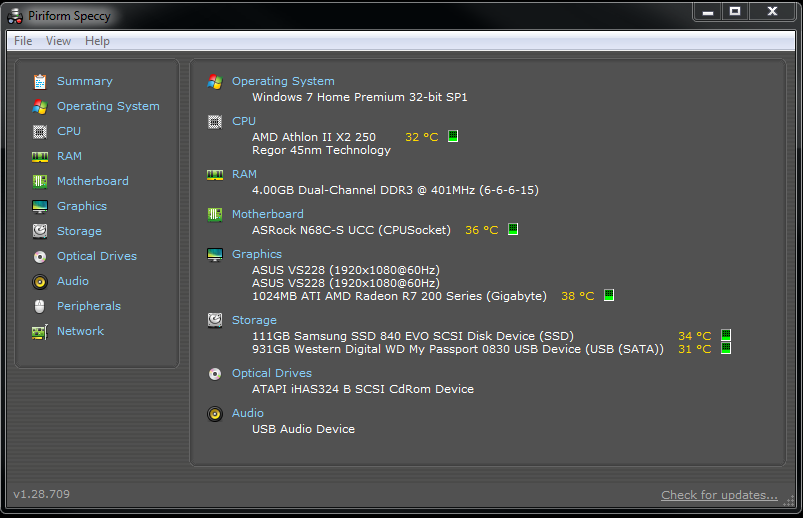Click the AMD Athlon II X2 250 text
Image resolution: width=803 pixels, height=518 pixels.
[x=314, y=137]
